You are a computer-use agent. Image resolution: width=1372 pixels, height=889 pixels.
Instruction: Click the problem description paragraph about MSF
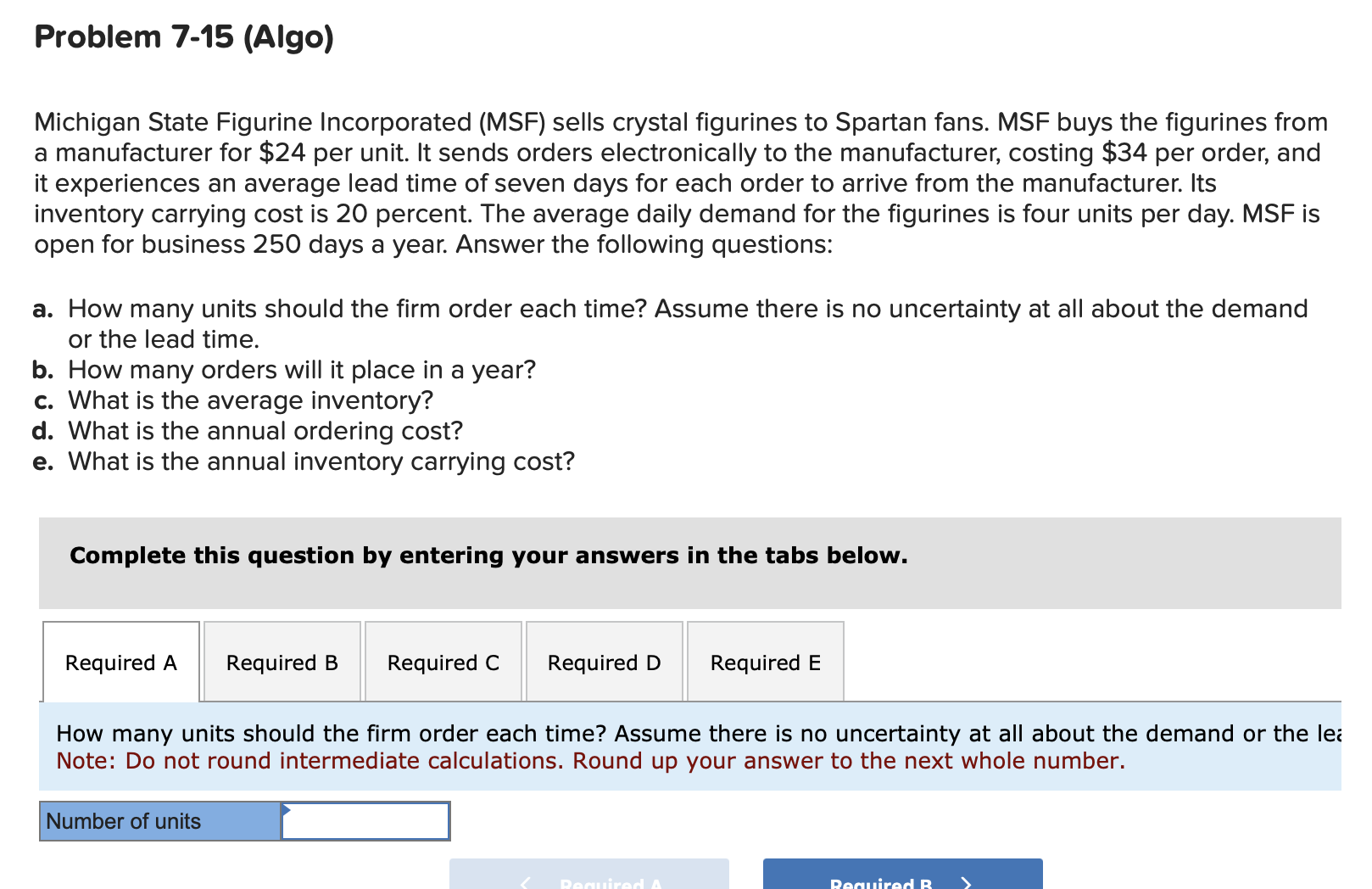point(678,183)
